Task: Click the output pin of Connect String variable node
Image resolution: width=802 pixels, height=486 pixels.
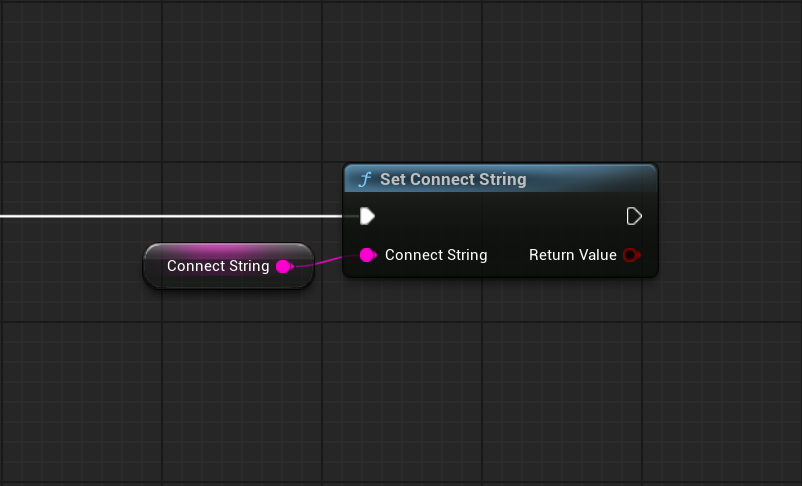Action: pos(283,266)
